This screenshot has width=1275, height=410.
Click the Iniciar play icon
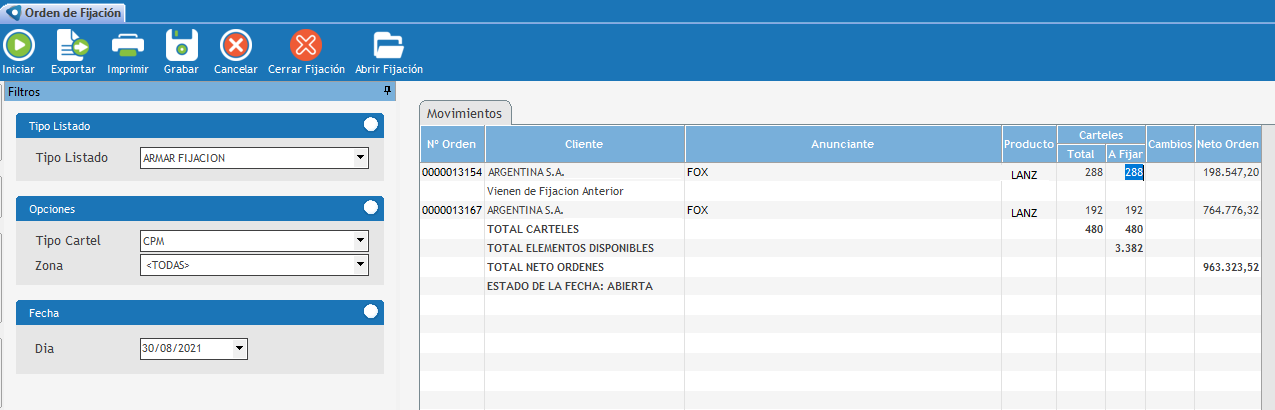[19, 45]
